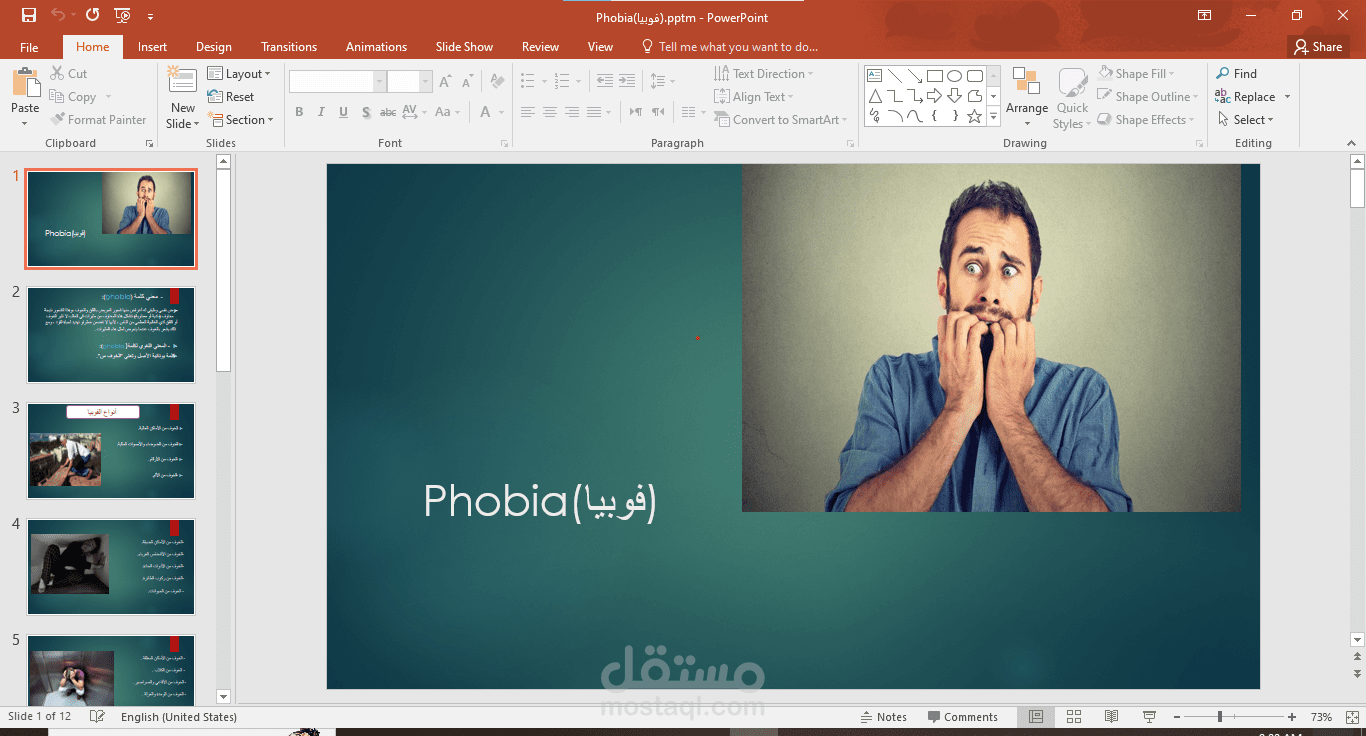Select the Oval shape in gallery
This screenshot has height=736, width=1366.
(x=954, y=76)
